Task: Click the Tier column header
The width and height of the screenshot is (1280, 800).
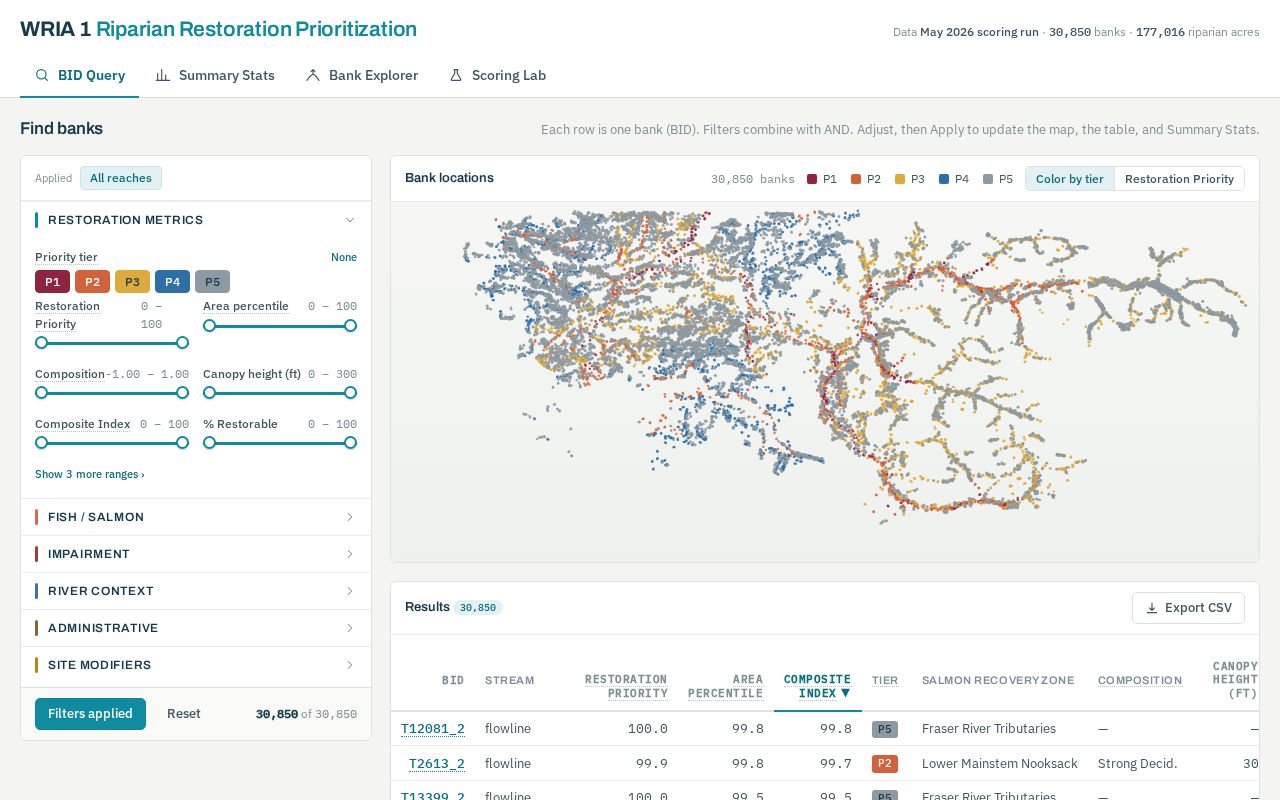Action: 885,680
